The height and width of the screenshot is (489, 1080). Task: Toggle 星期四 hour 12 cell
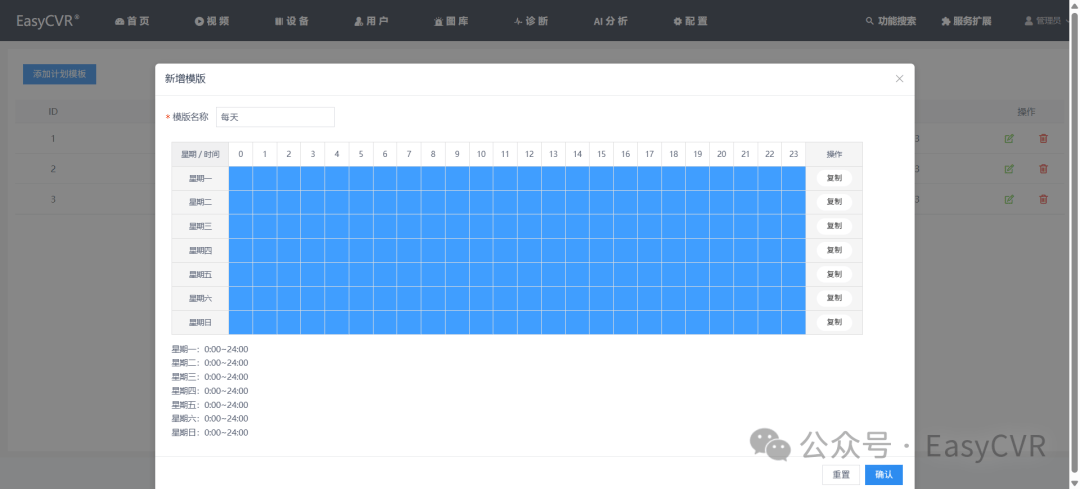[x=529, y=250]
